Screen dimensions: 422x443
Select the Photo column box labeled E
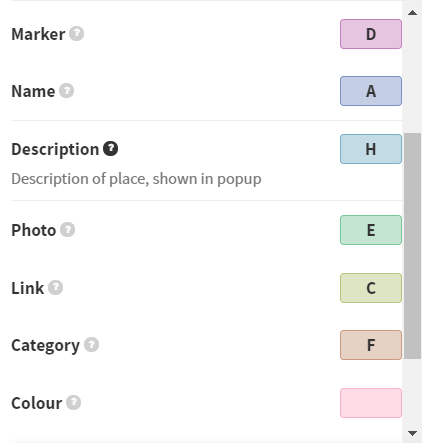pyautogui.click(x=371, y=230)
